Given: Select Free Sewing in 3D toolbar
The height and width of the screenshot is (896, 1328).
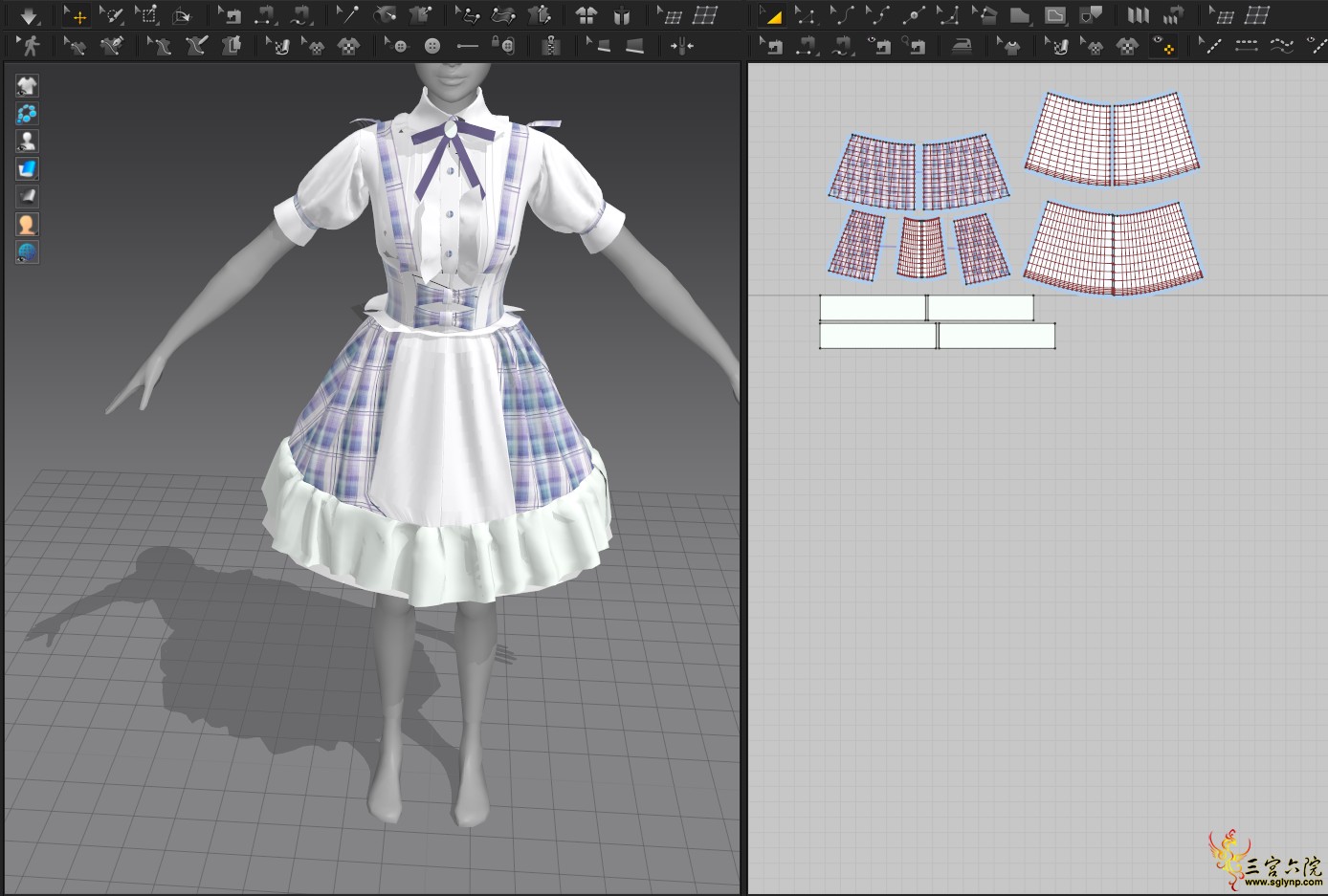Looking at the screenshot, I should pos(300,16).
